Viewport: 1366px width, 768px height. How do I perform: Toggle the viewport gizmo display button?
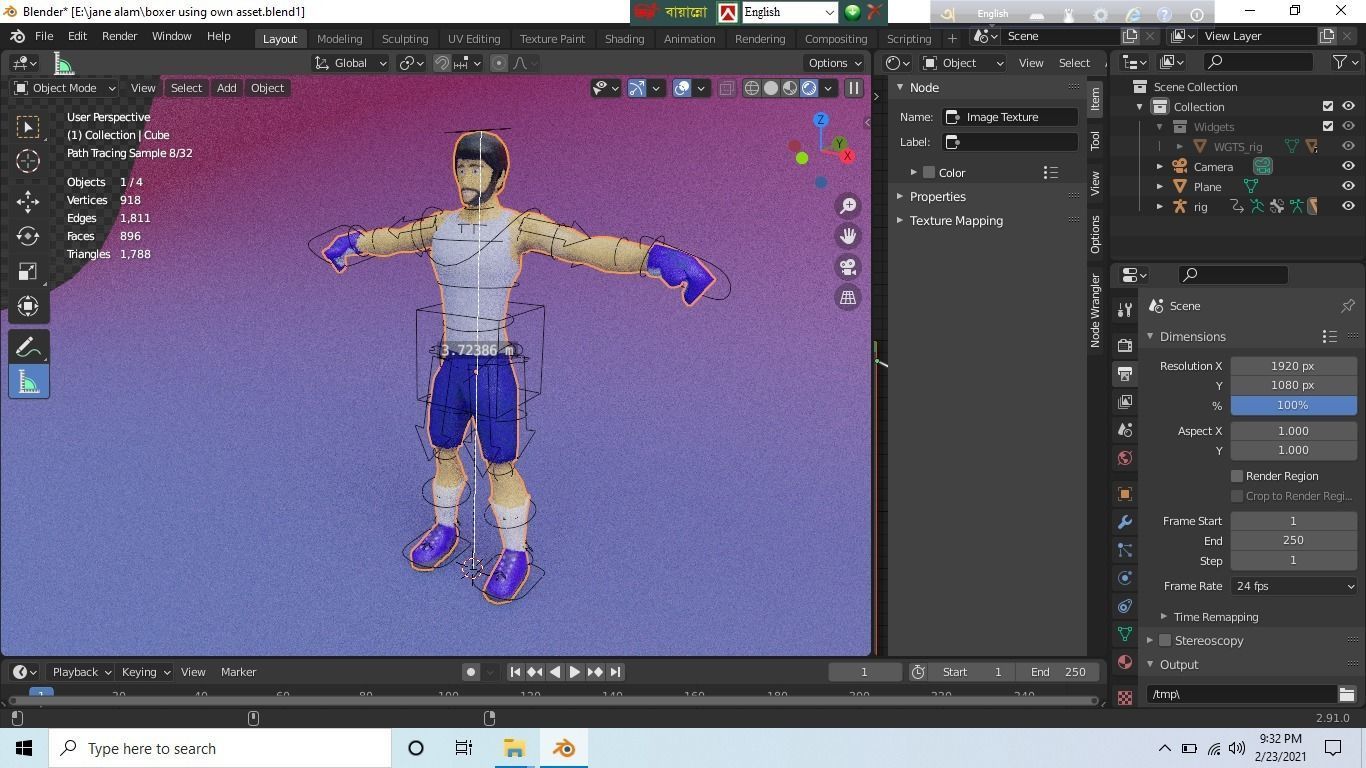(x=637, y=88)
